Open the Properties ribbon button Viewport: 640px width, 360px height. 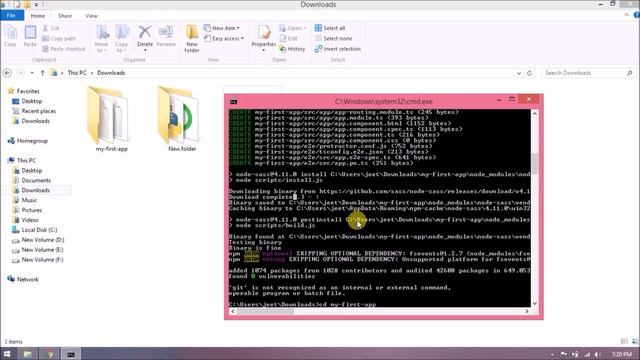pyautogui.click(x=264, y=38)
